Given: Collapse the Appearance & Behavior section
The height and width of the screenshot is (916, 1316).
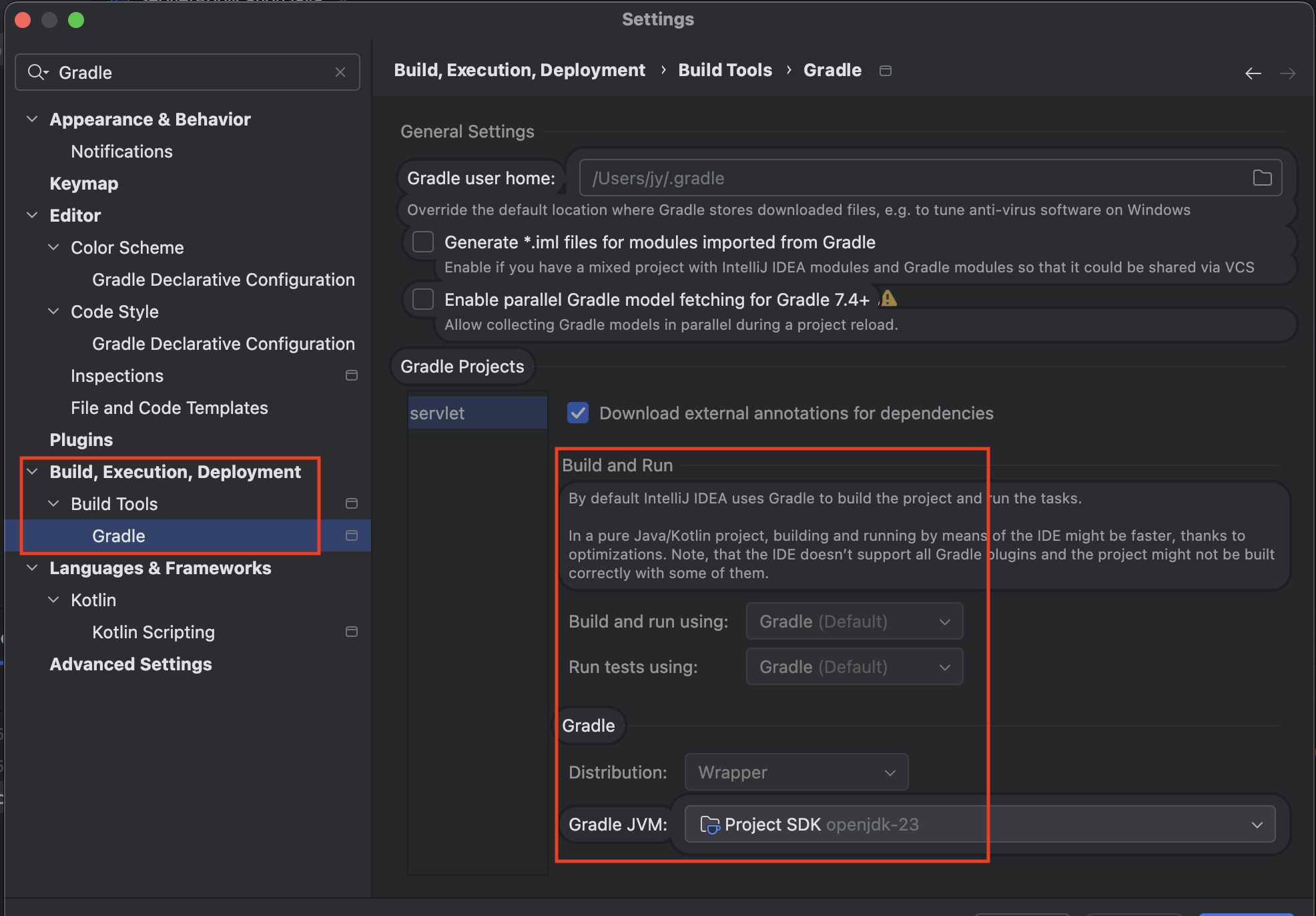Looking at the screenshot, I should point(32,119).
